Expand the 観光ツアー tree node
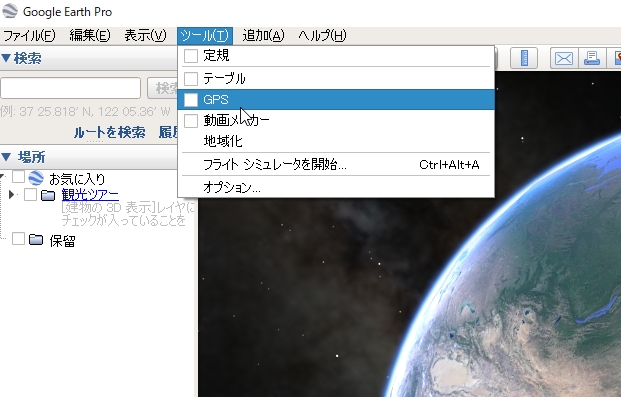The image size is (621, 397). click(x=11, y=195)
